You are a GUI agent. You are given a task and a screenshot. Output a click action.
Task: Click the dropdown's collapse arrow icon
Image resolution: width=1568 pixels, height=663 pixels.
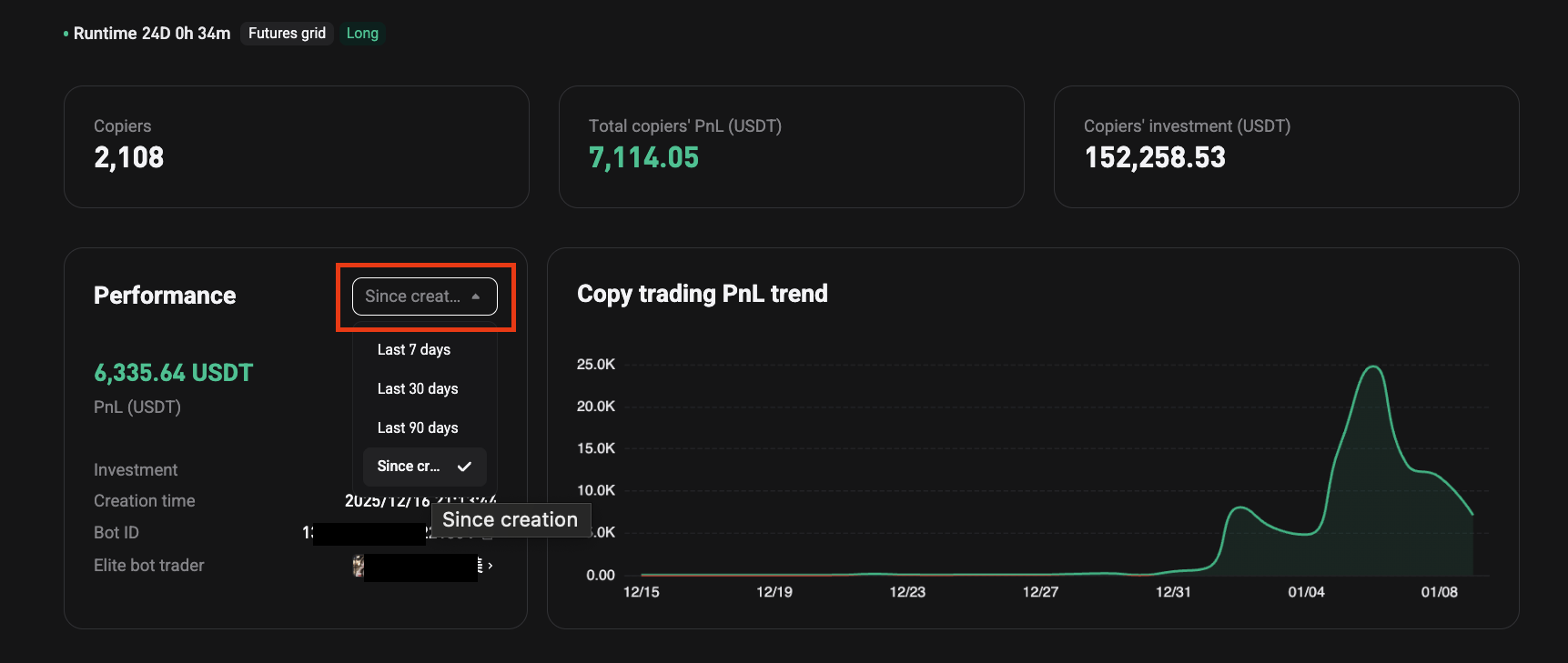pos(475,296)
